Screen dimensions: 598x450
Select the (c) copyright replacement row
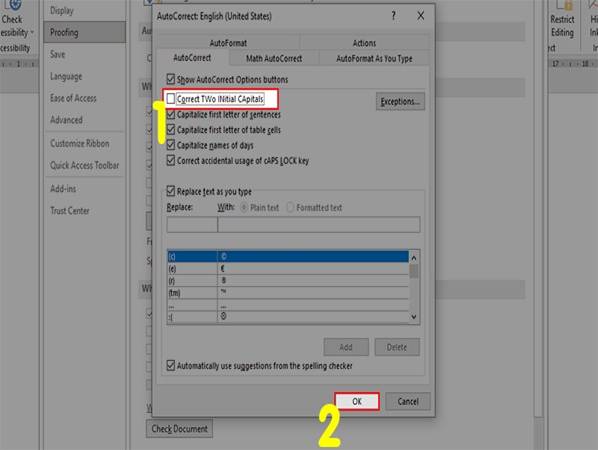tap(288, 256)
